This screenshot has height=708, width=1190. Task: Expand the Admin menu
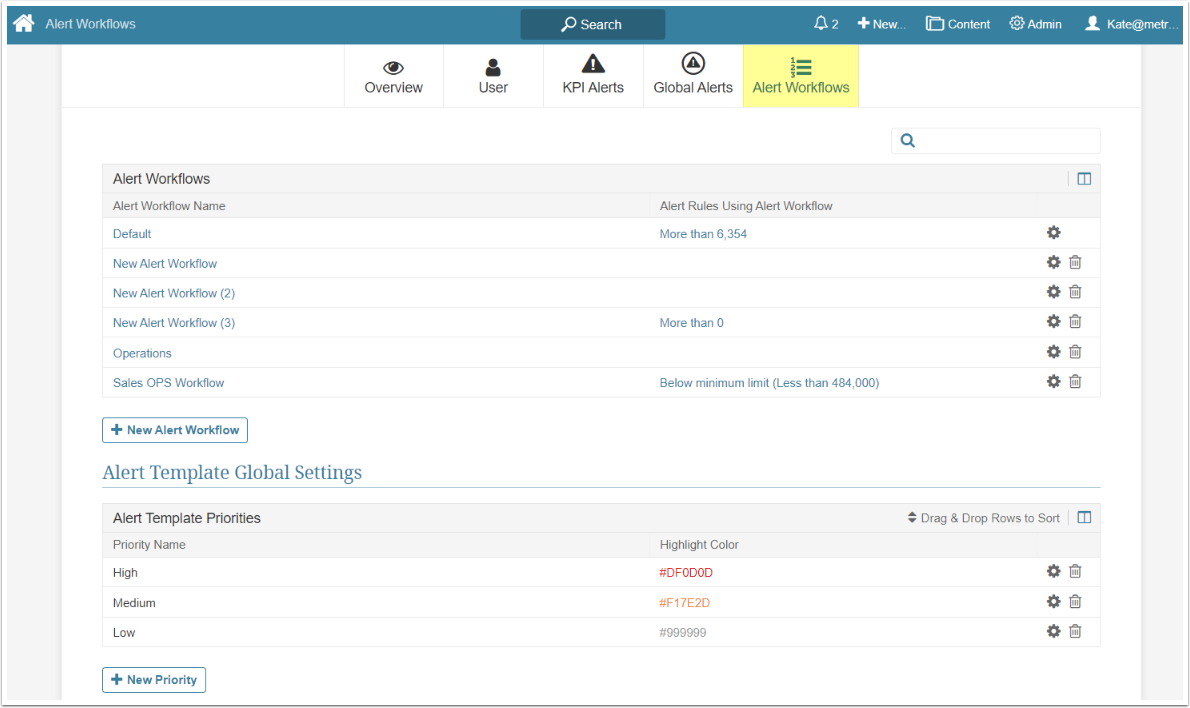[1036, 24]
